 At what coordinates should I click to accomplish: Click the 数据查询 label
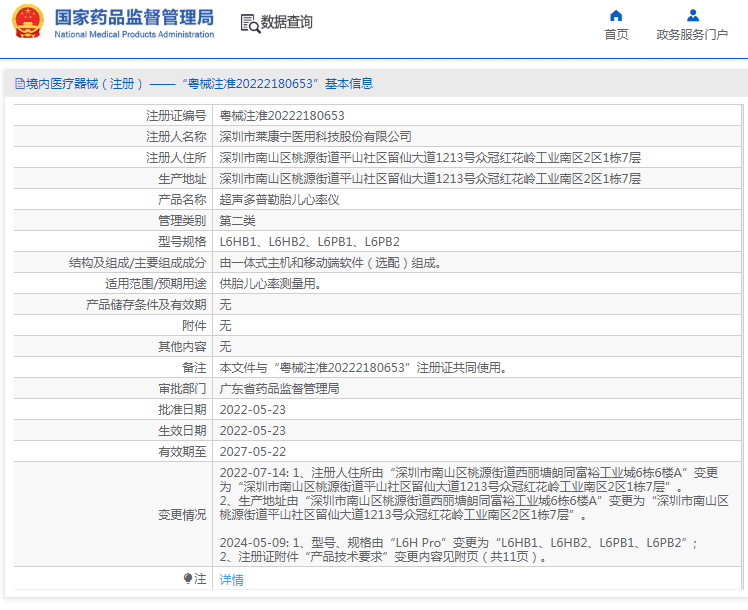[287, 22]
